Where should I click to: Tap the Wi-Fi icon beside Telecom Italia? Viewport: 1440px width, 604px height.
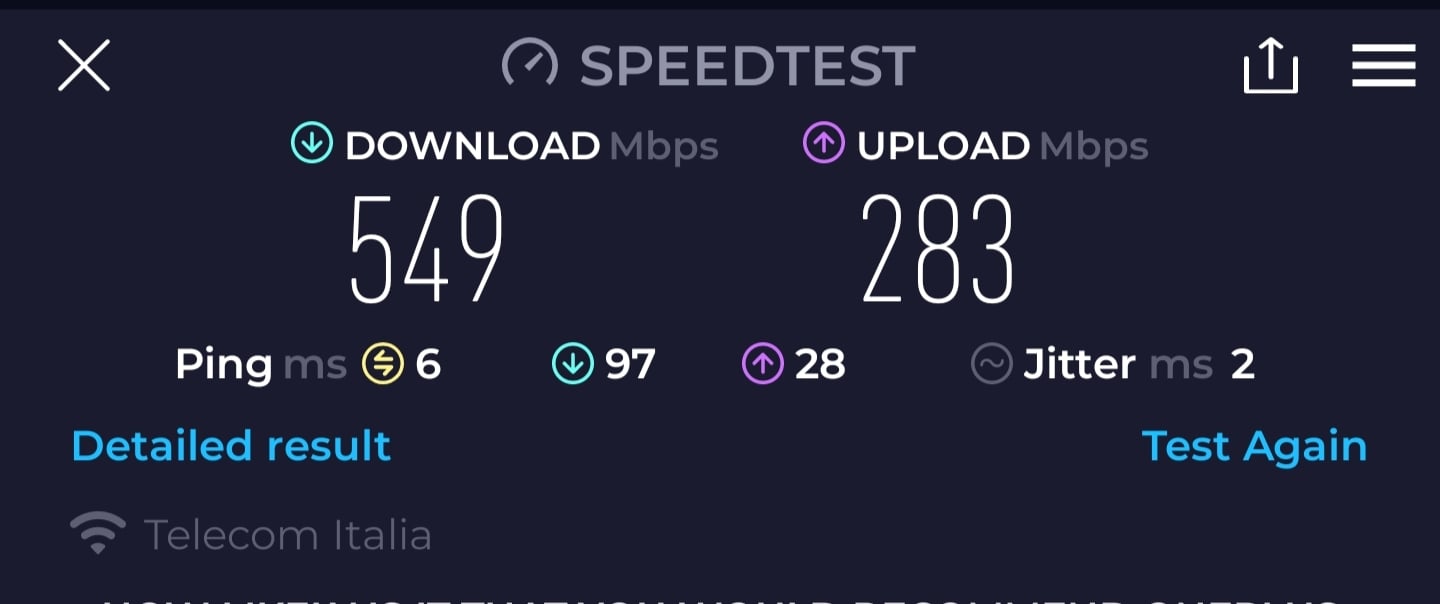click(97, 534)
